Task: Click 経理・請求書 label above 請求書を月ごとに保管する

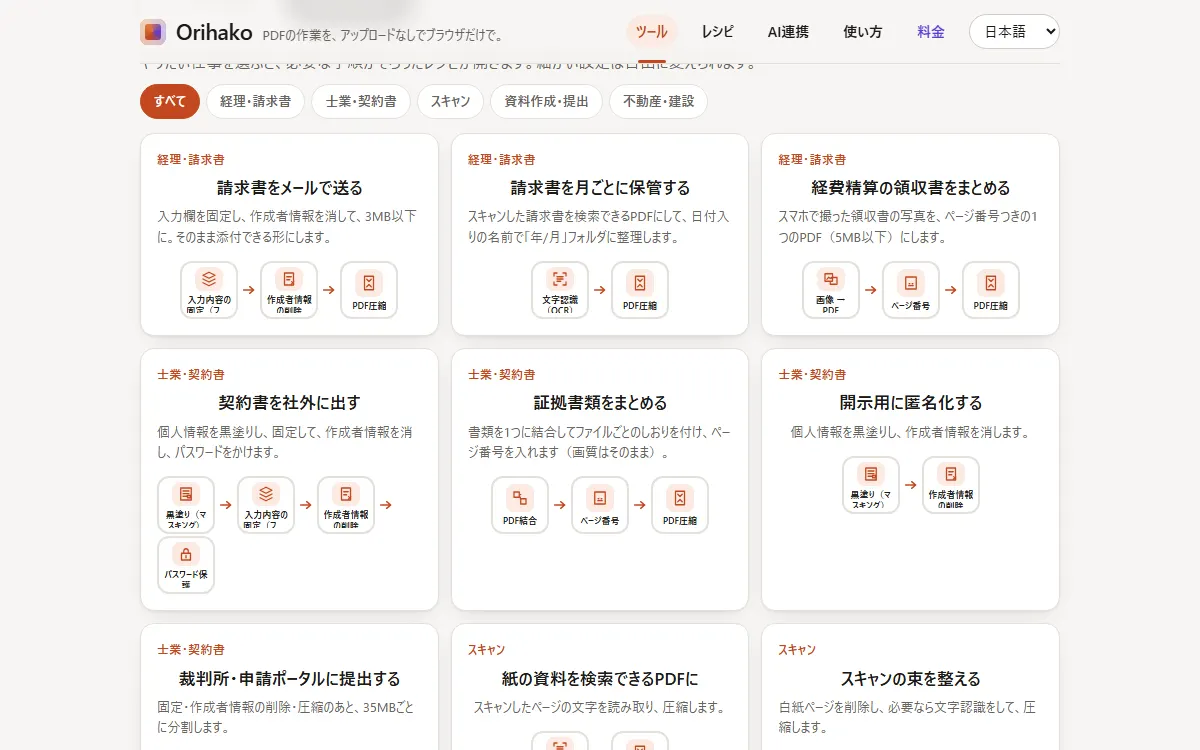Action: (502, 160)
